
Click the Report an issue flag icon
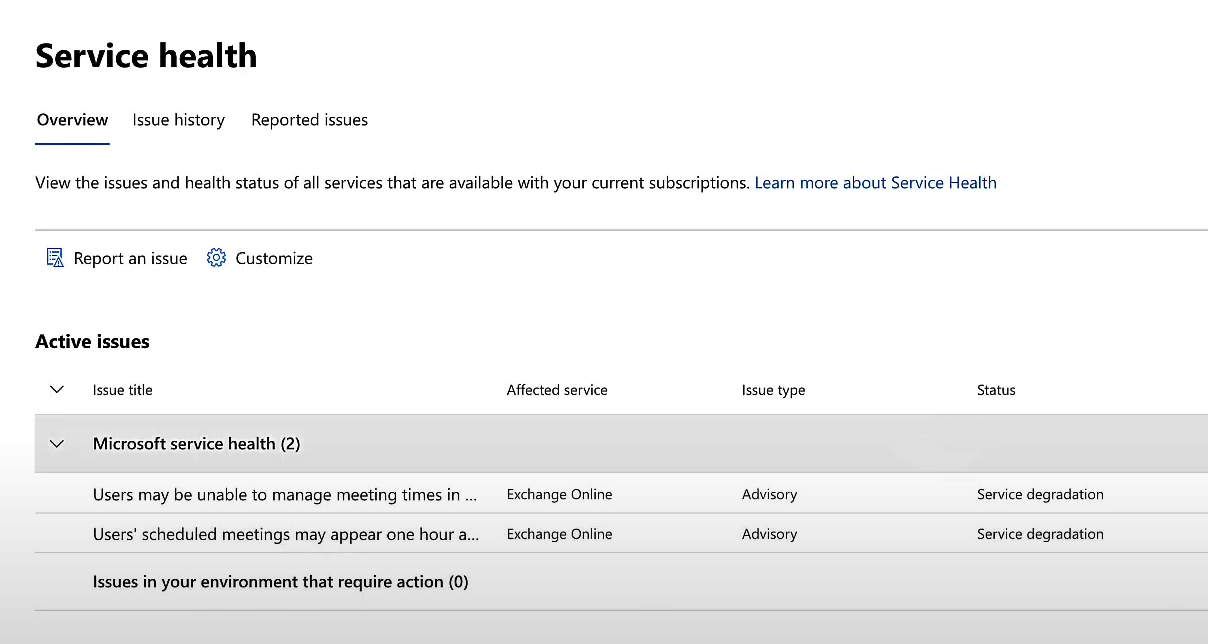pyautogui.click(x=54, y=257)
